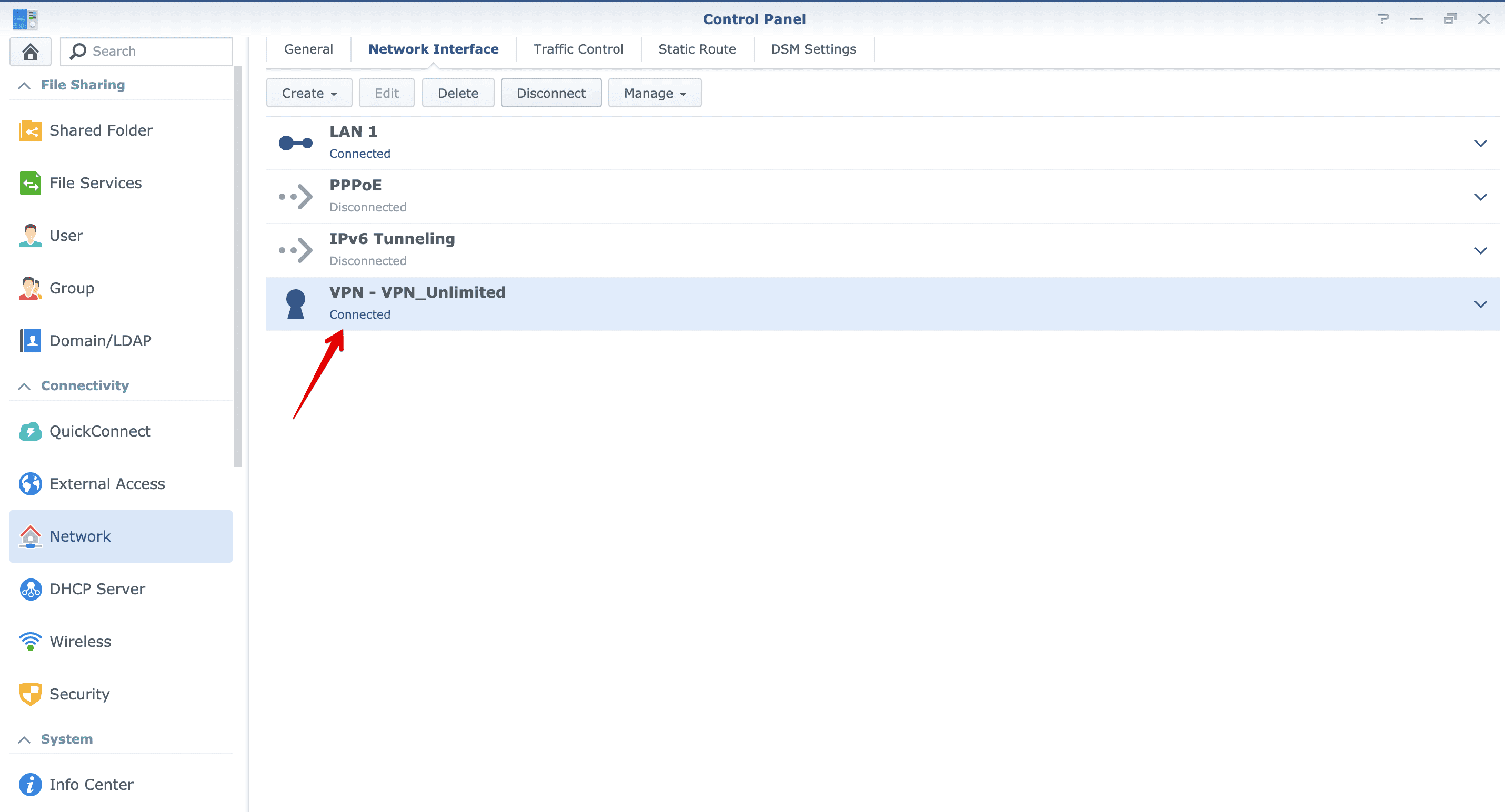Image resolution: width=1505 pixels, height=812 pixels.
Task: Open User settings from sidebar
Action: pos(31,235)
